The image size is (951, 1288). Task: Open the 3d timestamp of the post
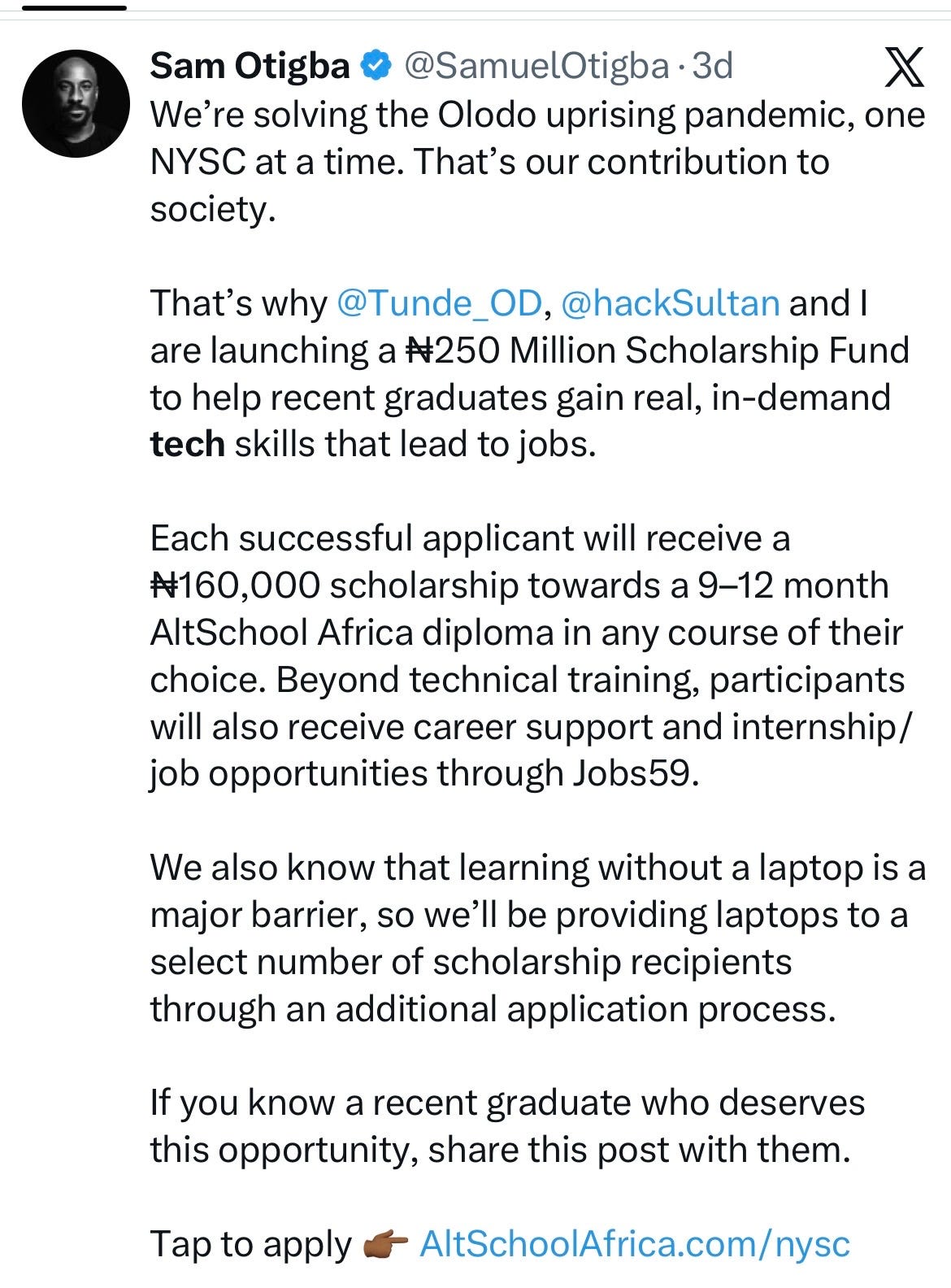coord(712,66)
